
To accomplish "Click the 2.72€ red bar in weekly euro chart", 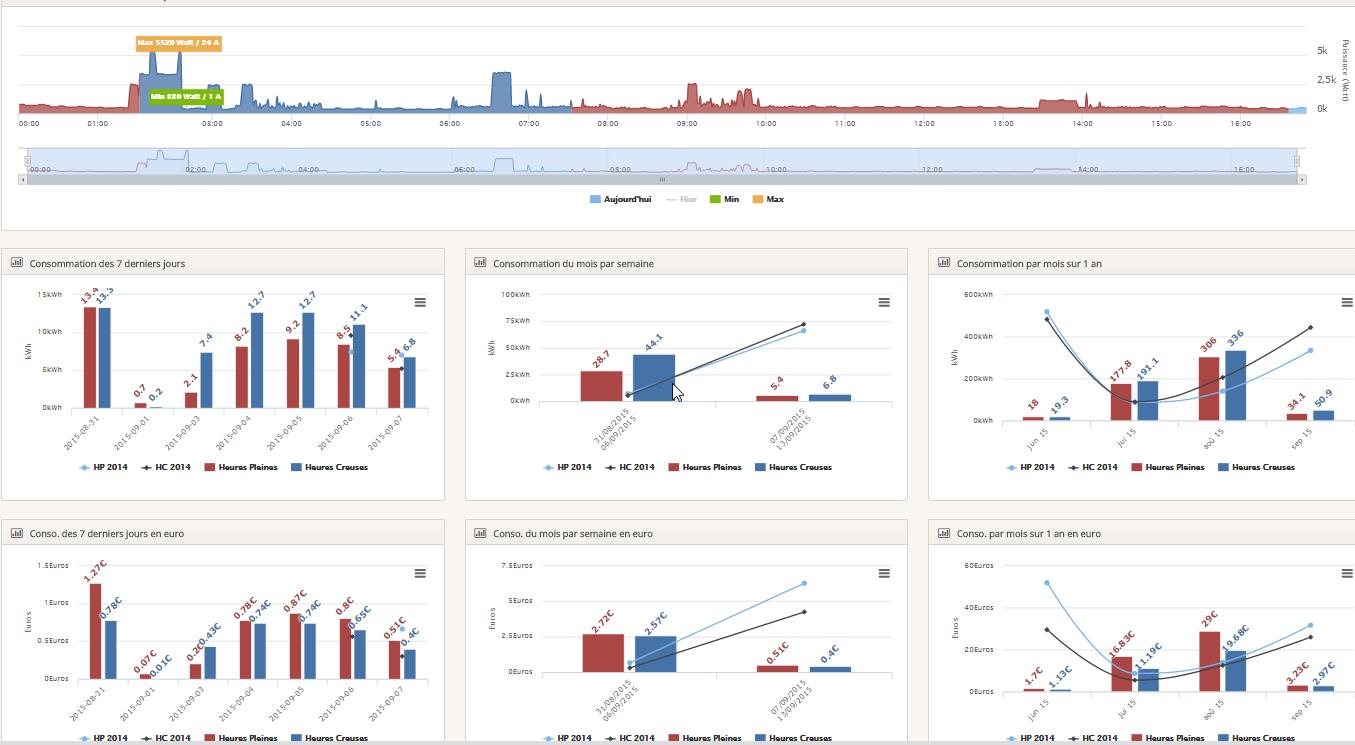I will click(603, 653).
